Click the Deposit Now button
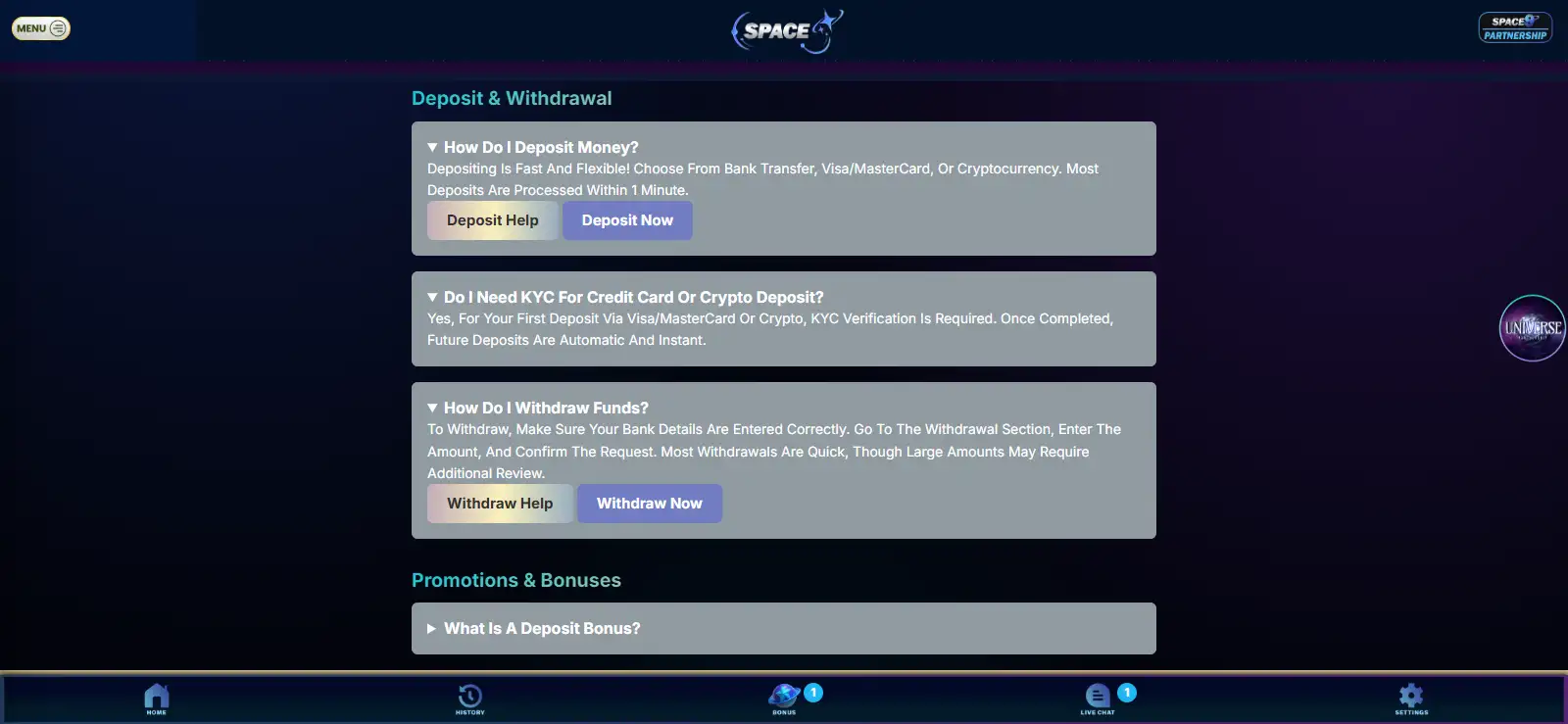This screenshot has height=724, width=1568. tap(627, 220)
